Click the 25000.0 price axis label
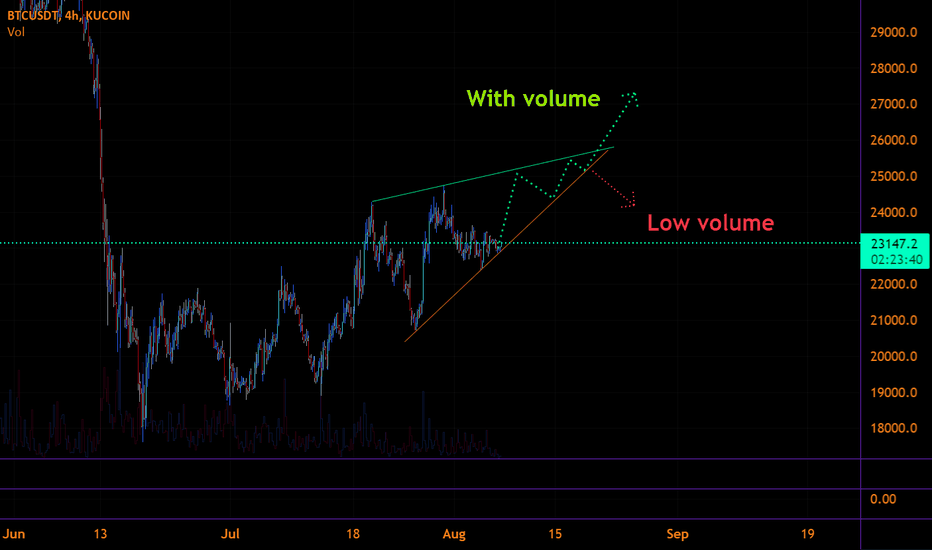Screen dimensions: 932x550 [x=893, y=177]
